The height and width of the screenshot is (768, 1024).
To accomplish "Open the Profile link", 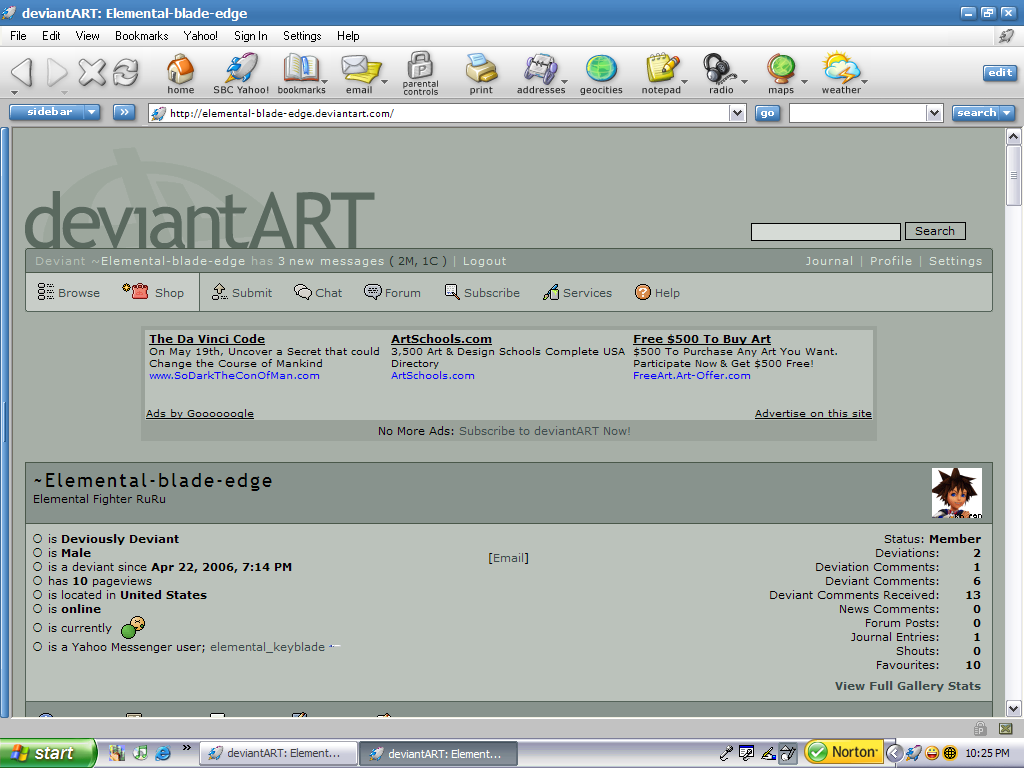I will 891,261.
